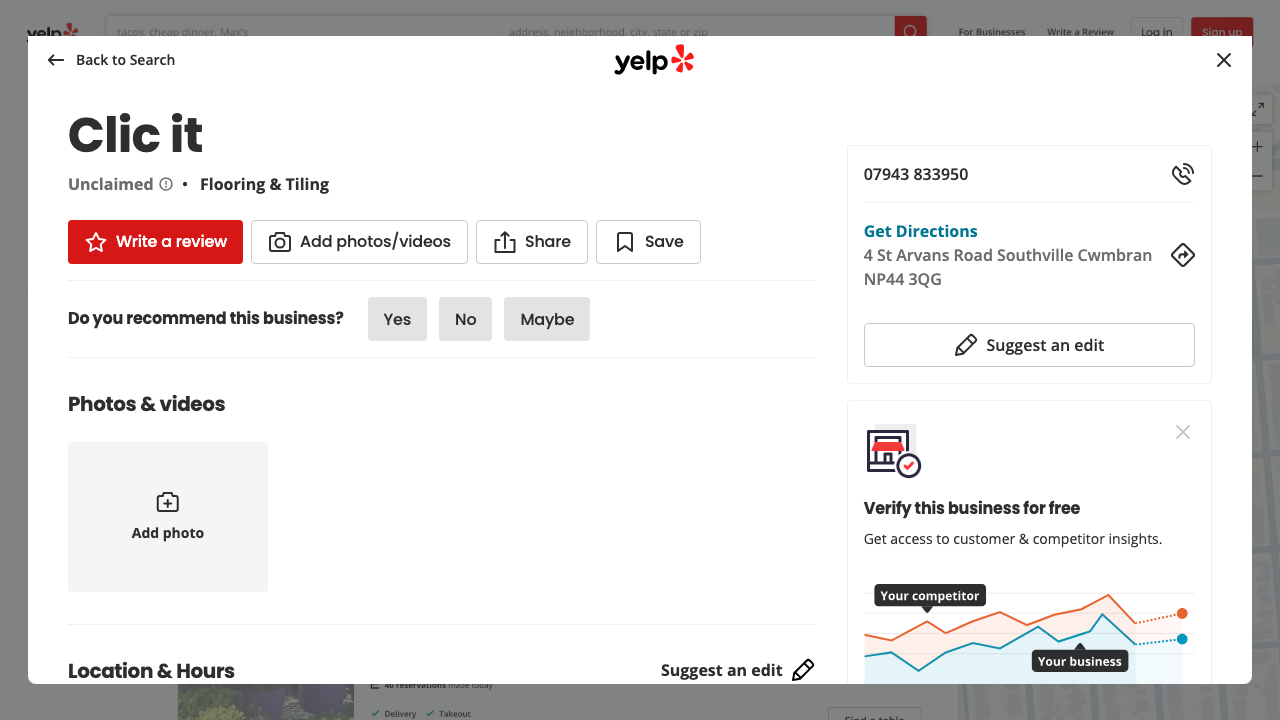
Task: Click the camera icon on Add photos/videos
Action: (281, 241)
